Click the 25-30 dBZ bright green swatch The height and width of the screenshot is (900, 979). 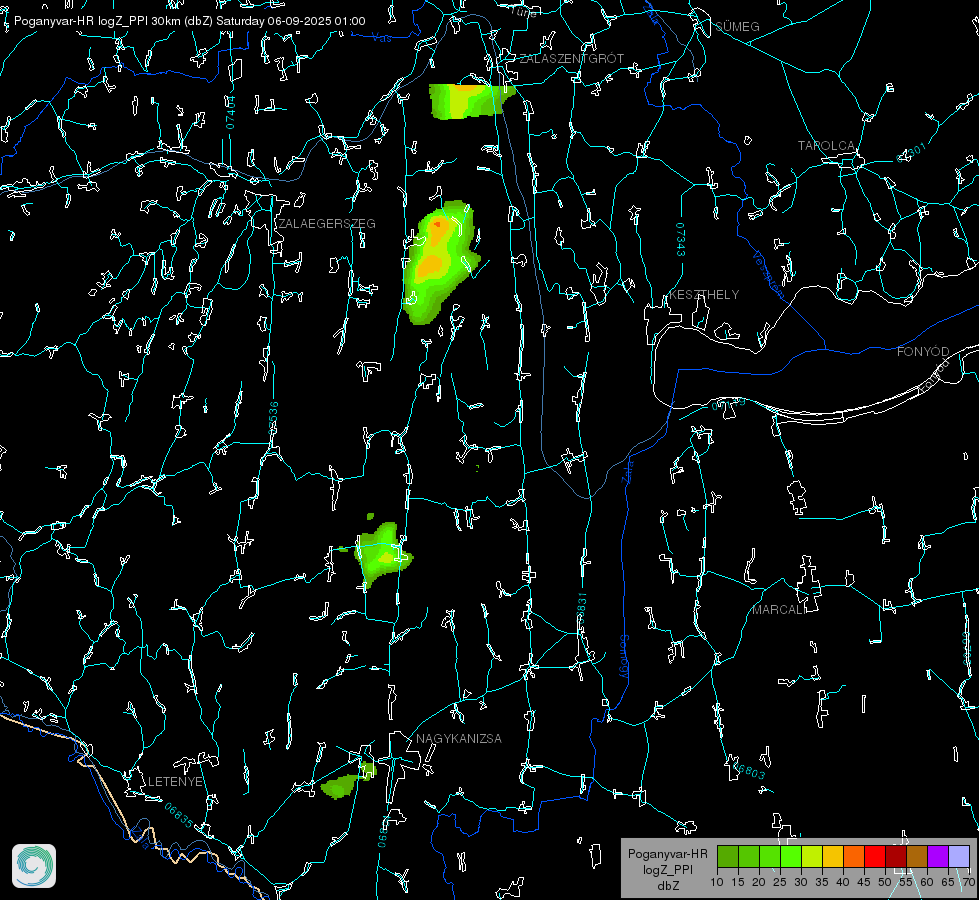tap(791, 856)
